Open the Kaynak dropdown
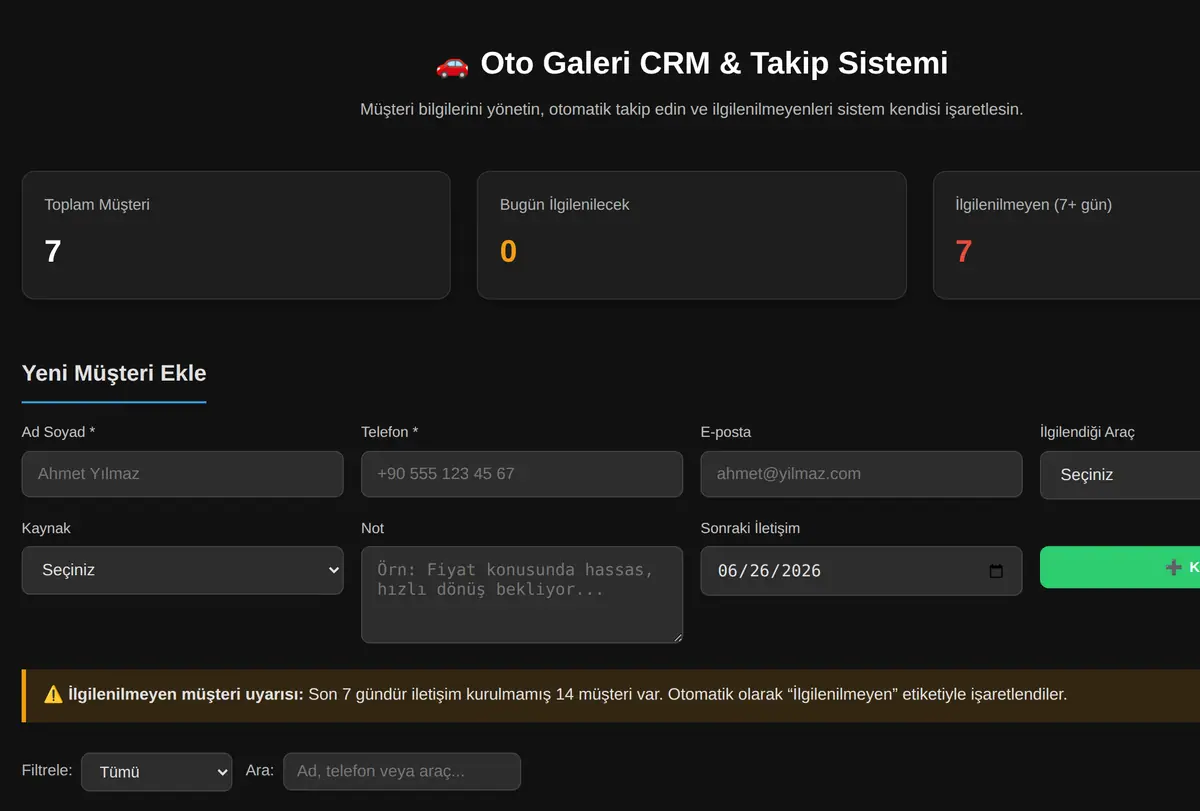This screenshot has width=1200, height=811. click(182, 570)
